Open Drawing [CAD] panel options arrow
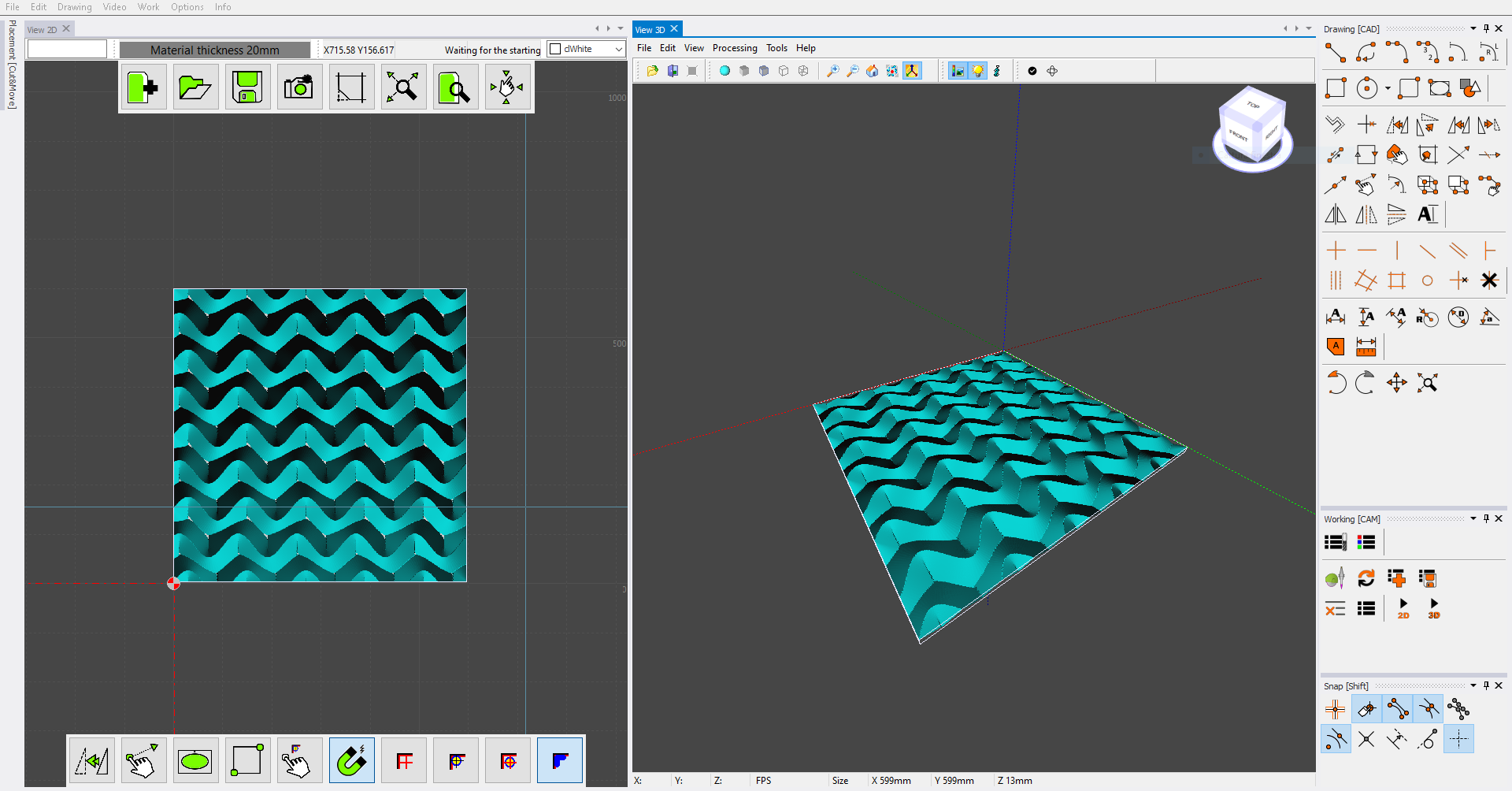The width and height of the screenshot is (1512, 791). [1473, 28]
